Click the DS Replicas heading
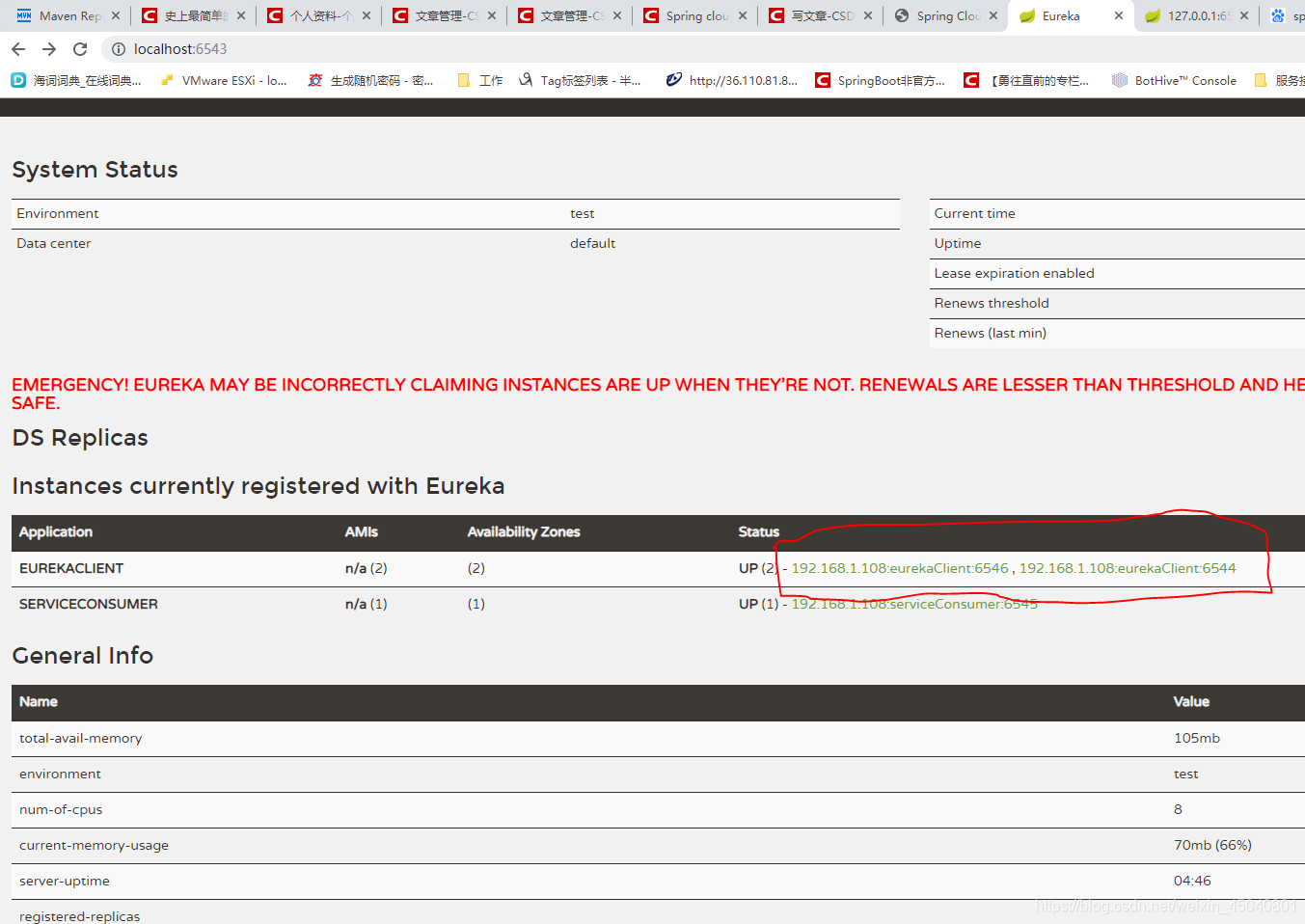The height and width of the screenshot is (924, 1305). coord(80,438)
